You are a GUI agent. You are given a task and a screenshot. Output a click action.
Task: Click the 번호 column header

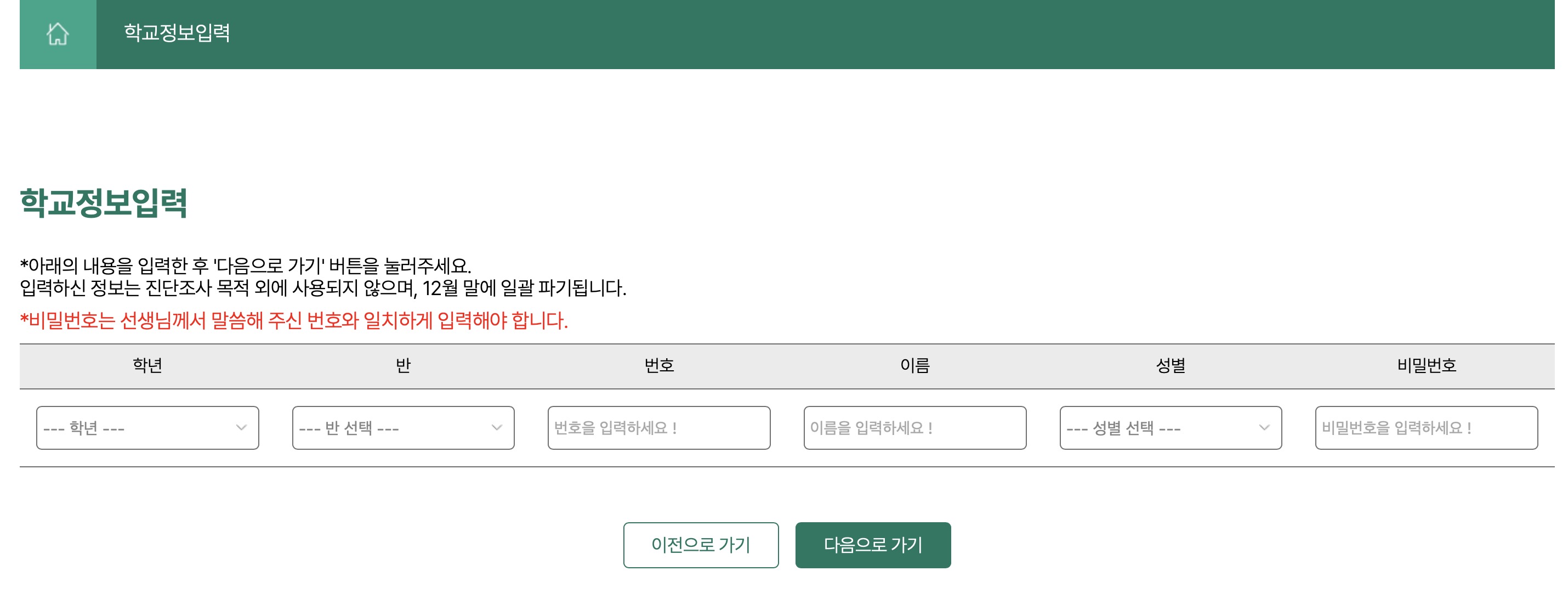click(659, 366)
